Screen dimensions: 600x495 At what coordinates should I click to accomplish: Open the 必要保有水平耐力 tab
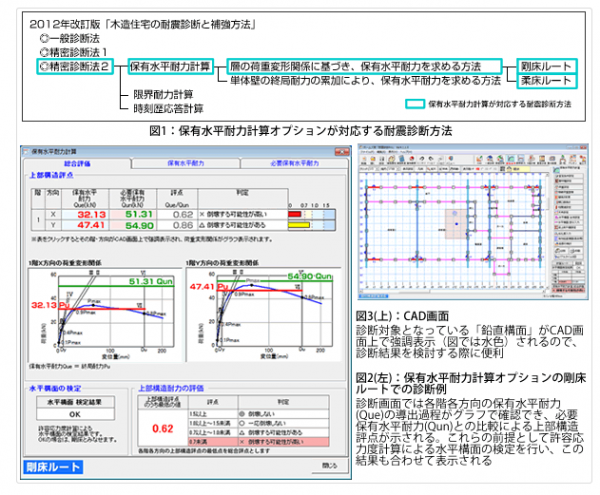coord(294,163)
